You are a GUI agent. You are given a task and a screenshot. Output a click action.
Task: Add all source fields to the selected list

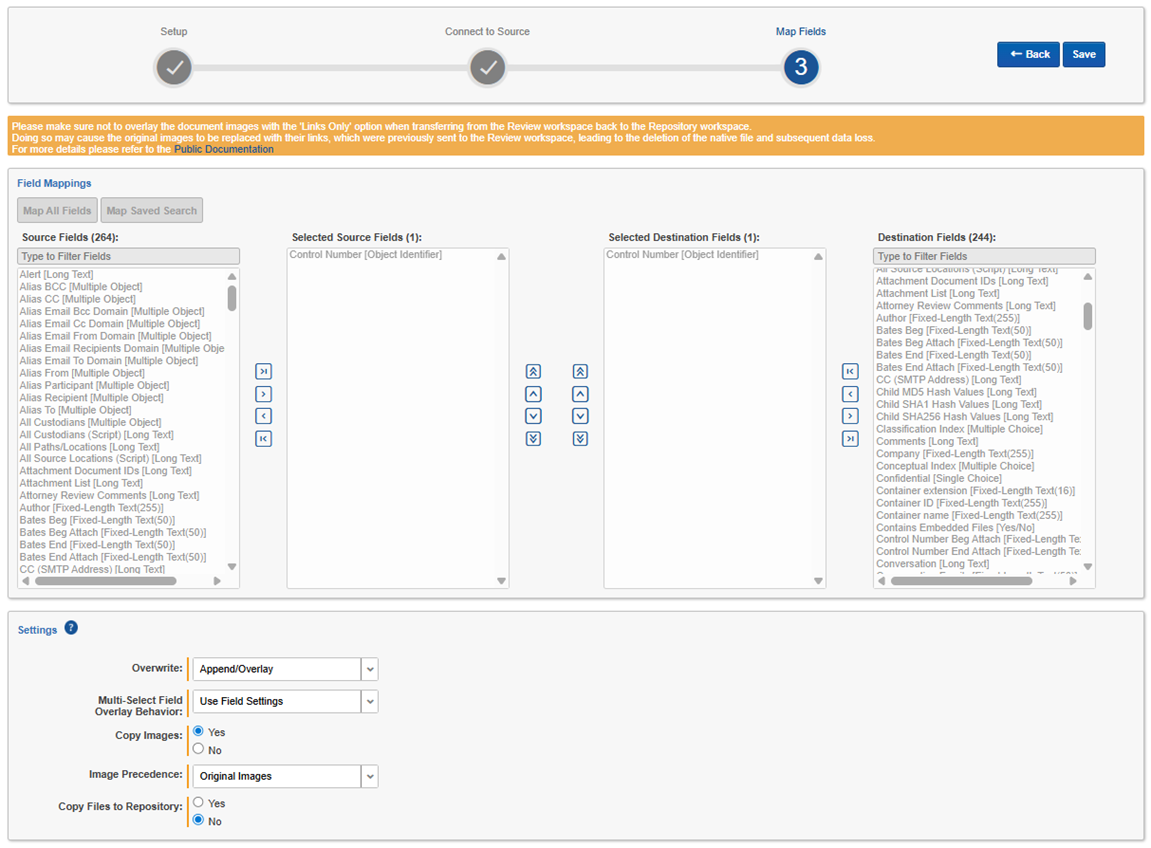click(264, 372)
